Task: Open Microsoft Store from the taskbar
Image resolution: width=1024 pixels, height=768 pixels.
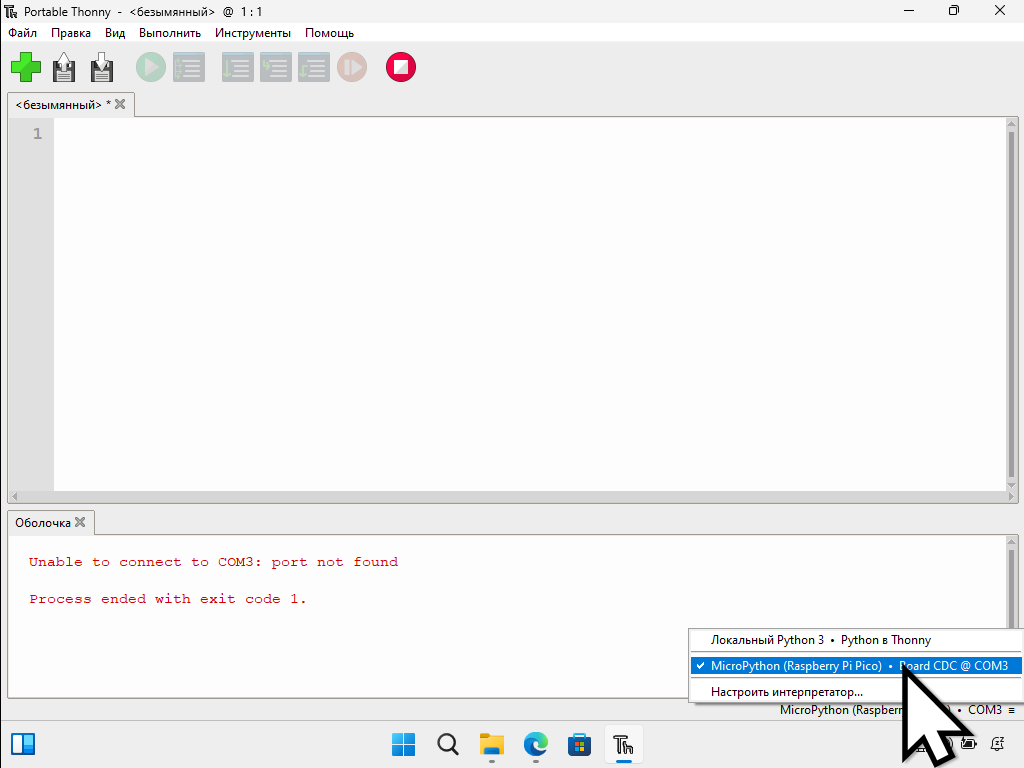Action: (x=579, y=744)
